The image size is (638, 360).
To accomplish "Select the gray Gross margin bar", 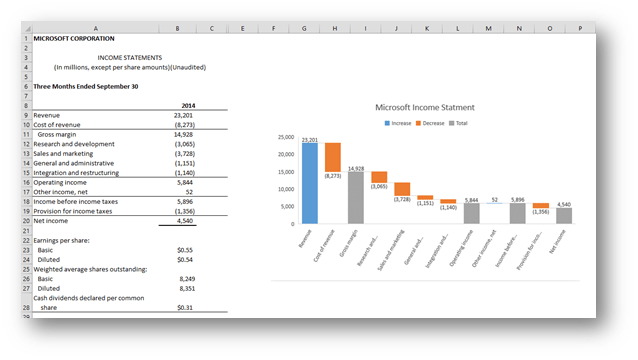I will point(356,198).
